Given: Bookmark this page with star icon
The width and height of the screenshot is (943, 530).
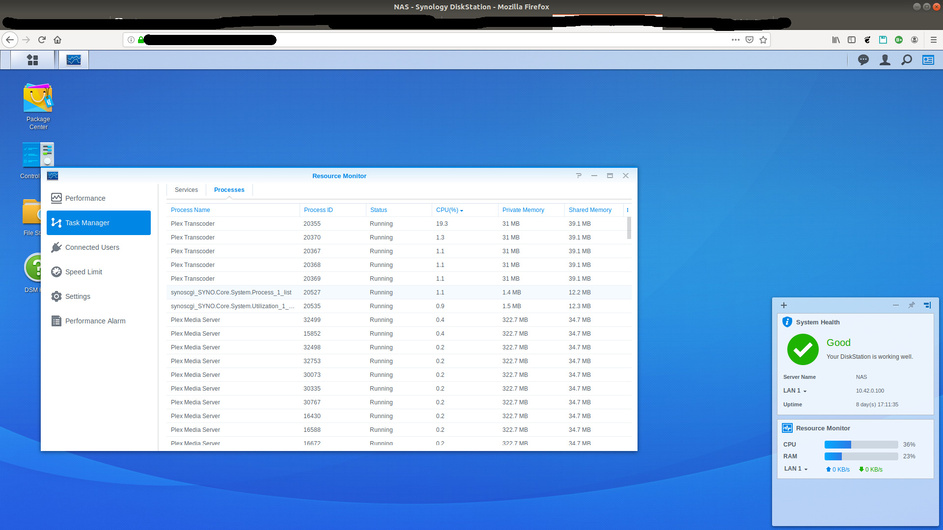Looking at the screenshot, I should pyautogui.click(x=763, y=40).
